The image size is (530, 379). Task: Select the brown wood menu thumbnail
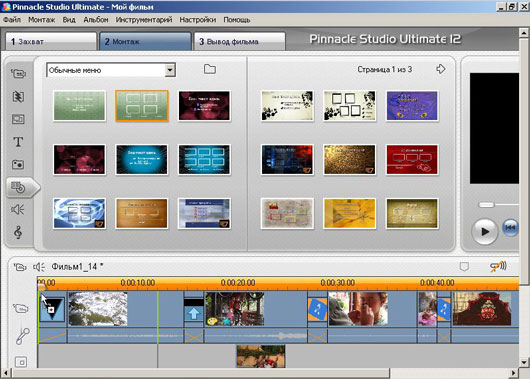(x=142, y=214)
